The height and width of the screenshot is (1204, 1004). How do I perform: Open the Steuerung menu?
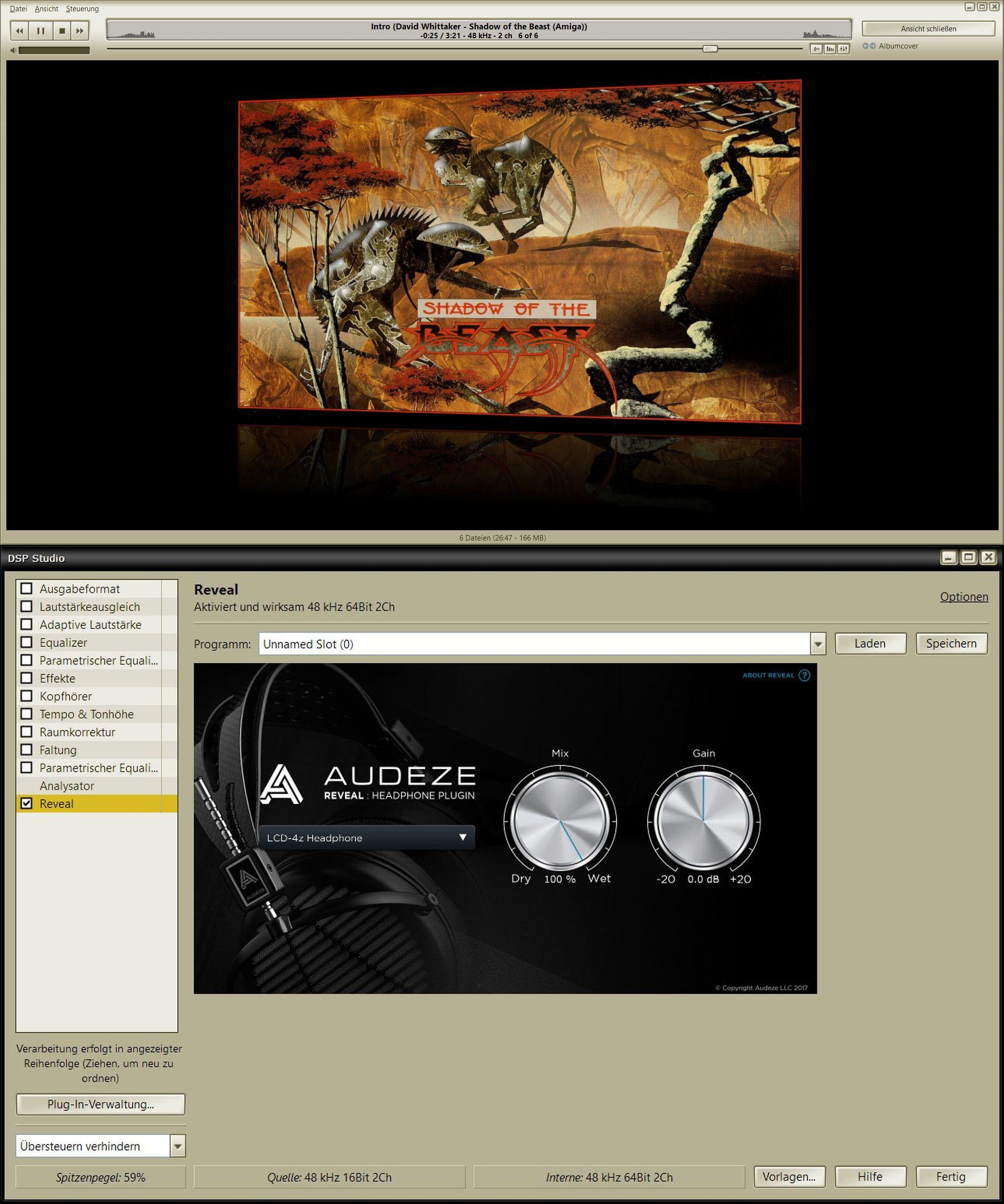coord(82,9)
